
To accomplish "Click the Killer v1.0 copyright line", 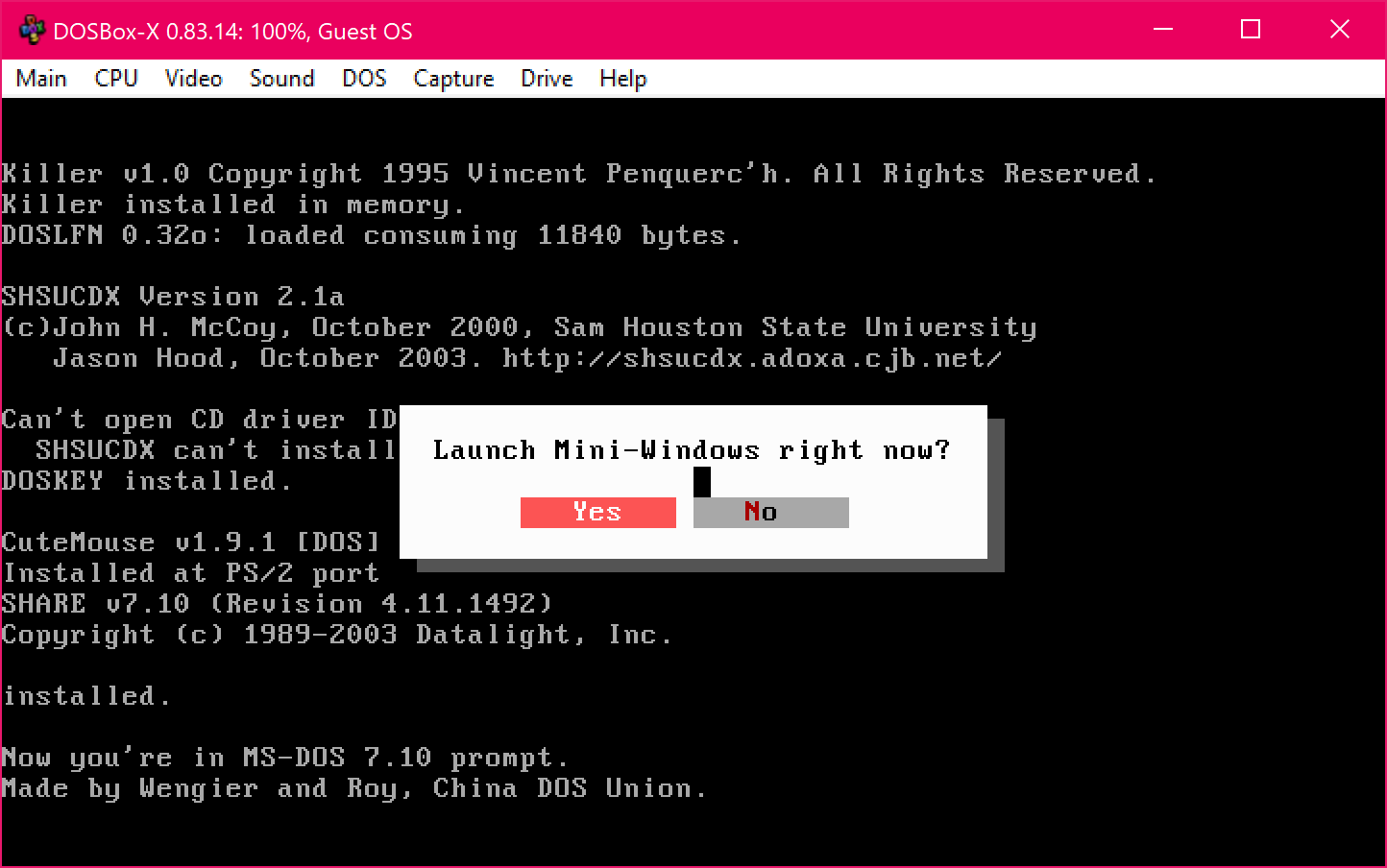I will click(576, 173).
